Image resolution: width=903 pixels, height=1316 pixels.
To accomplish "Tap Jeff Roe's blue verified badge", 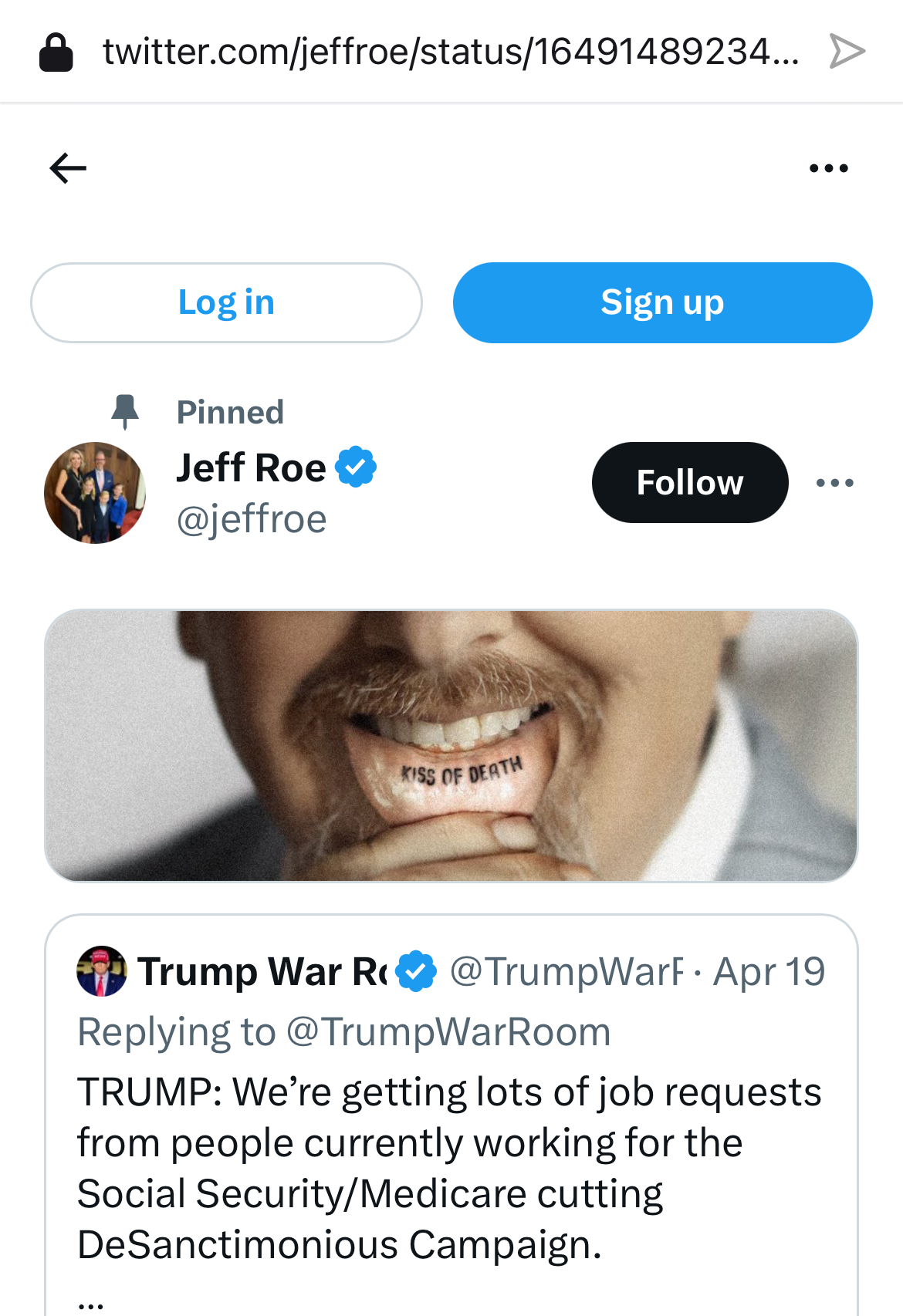I will [x=356, y=467].
